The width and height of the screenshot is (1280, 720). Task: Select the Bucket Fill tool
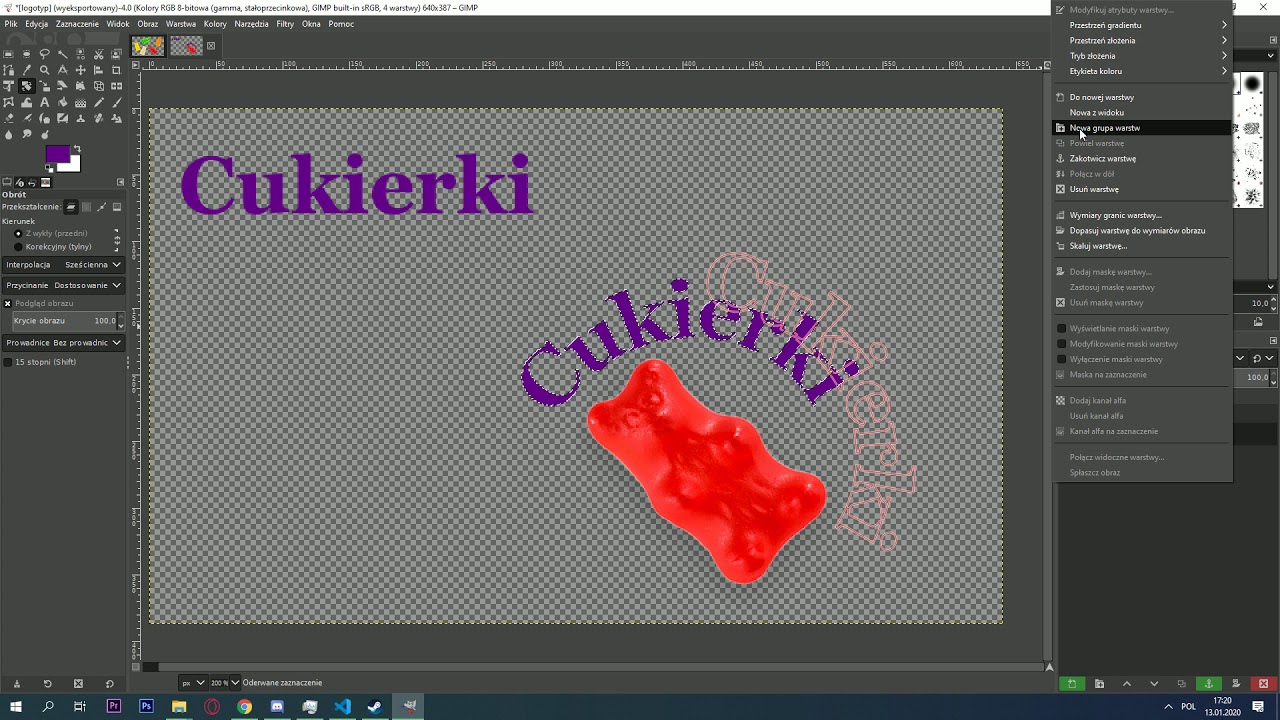pyautogui.click(x=62, y=102)
